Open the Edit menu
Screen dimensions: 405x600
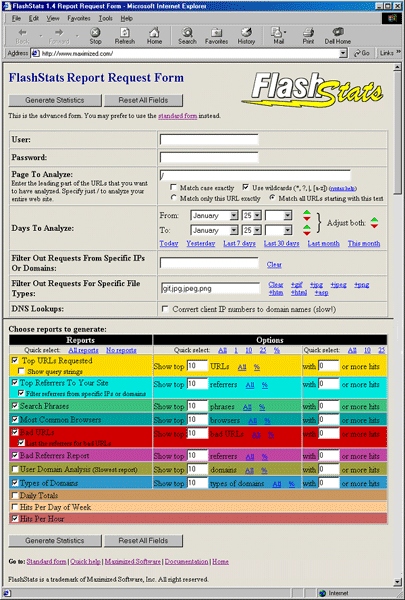[34, 18]
